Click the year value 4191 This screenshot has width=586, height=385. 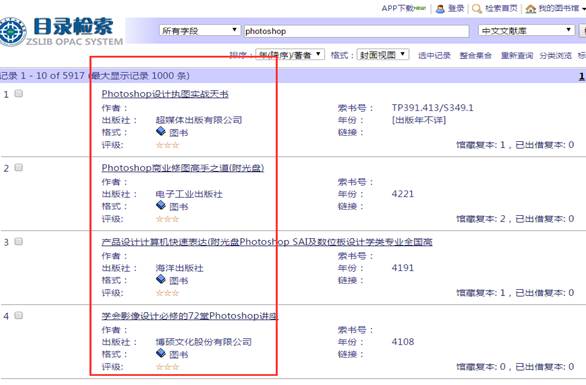[403, 268]
